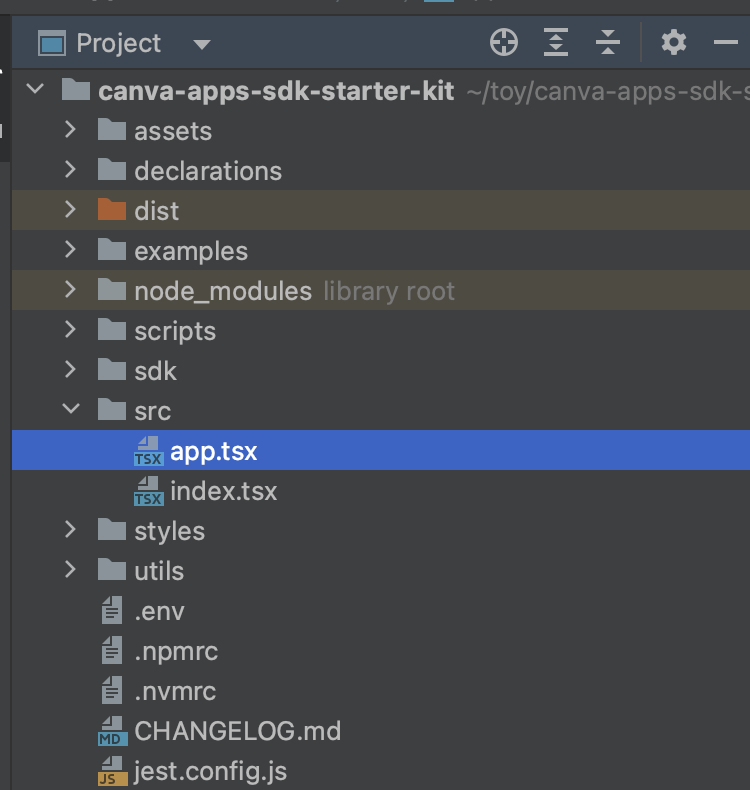750x790 pixels.
Task: Click the declarations folder icon
Action: (112, 170)
